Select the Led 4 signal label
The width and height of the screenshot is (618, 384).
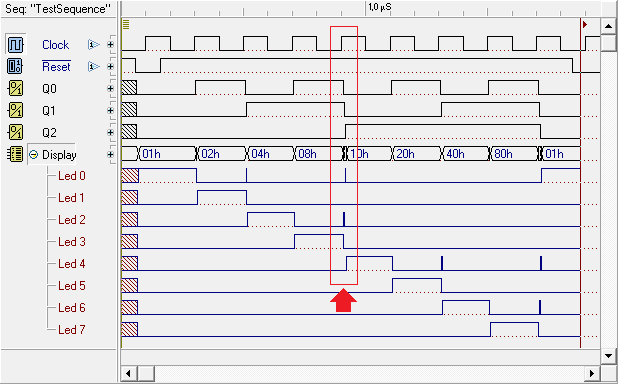pos(72,264)
